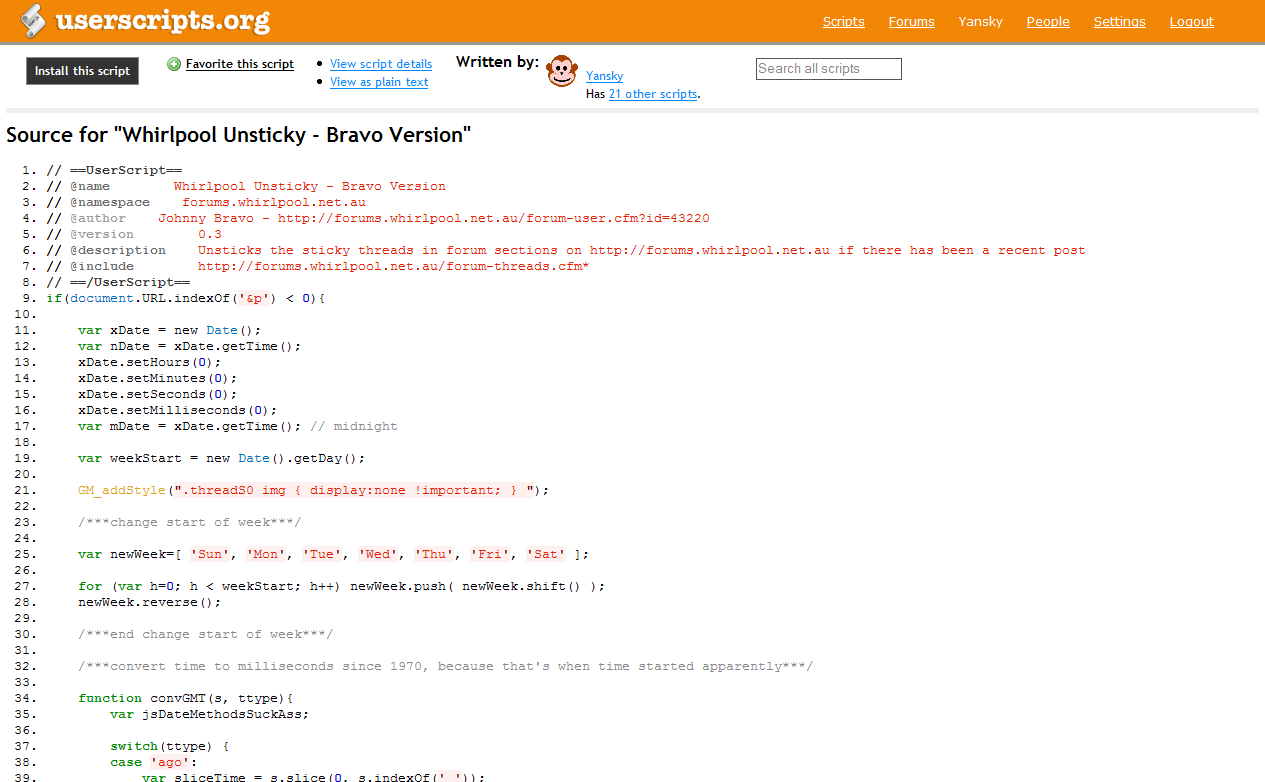Click the version value '0.3'
1265x782 pixels.
click(x=209, y=234)
